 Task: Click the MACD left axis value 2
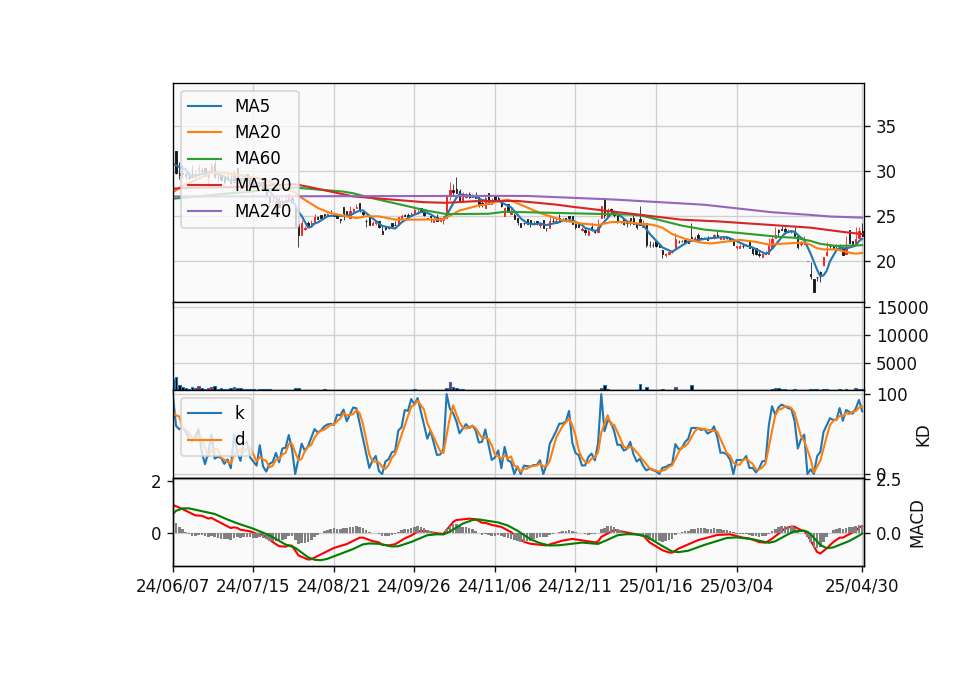pyautogui.click(x=156, y=482)
